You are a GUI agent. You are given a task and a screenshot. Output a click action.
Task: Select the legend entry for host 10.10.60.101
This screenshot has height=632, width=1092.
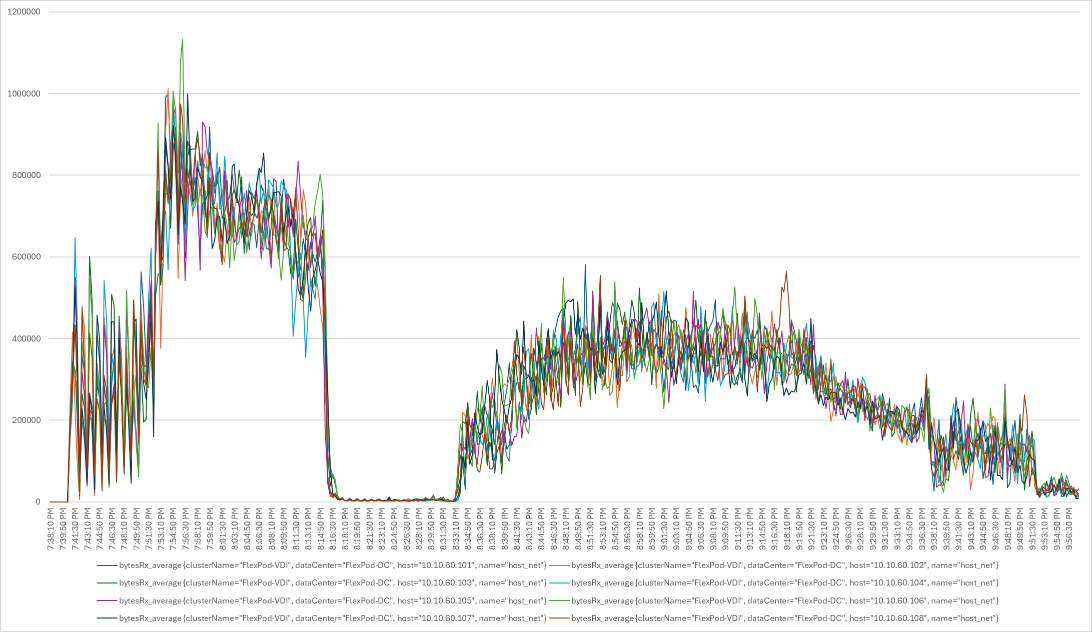pyautogui.click(x=321, y=564)
